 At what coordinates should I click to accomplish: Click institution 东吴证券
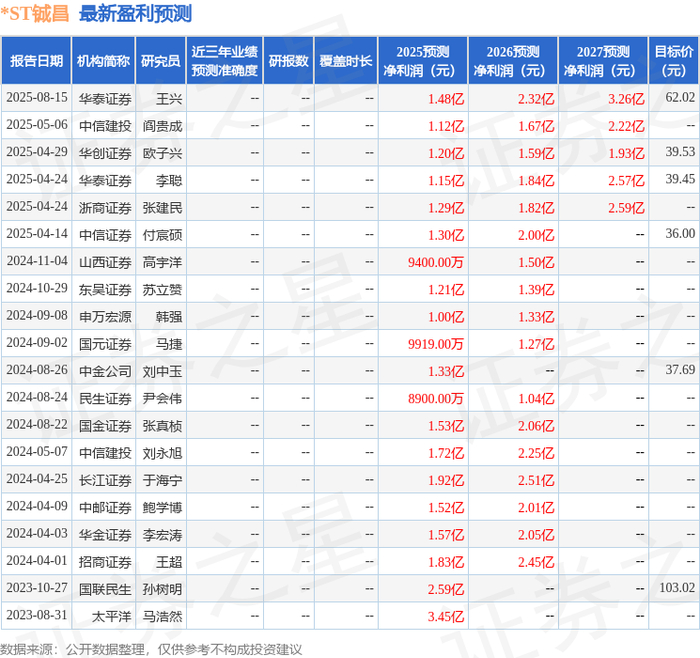pyautogui.click(x=105, y=289)
